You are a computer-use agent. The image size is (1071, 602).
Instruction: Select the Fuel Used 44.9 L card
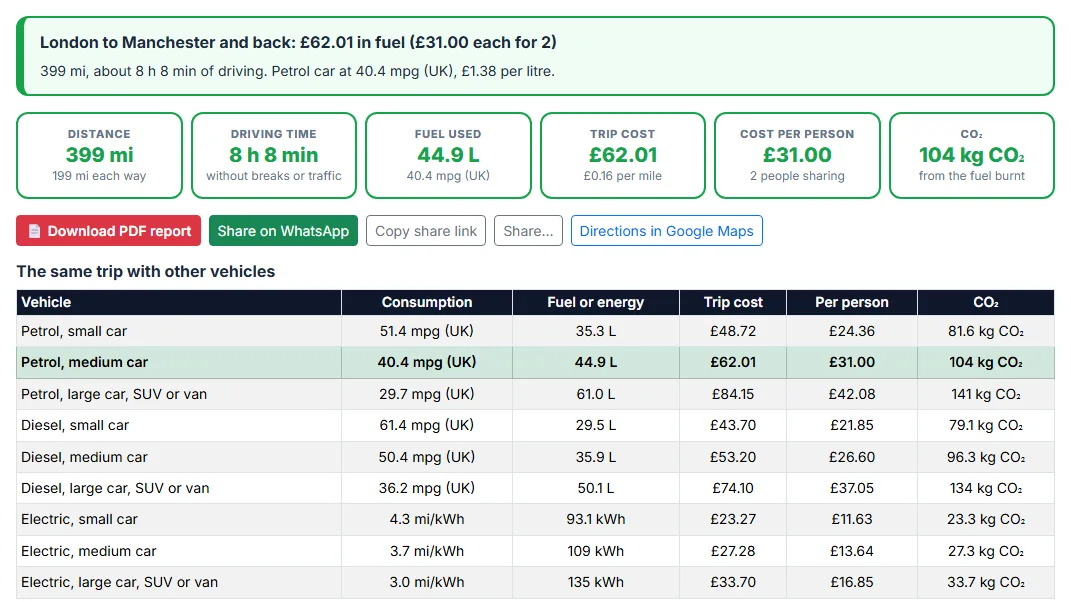click(448, 156)
